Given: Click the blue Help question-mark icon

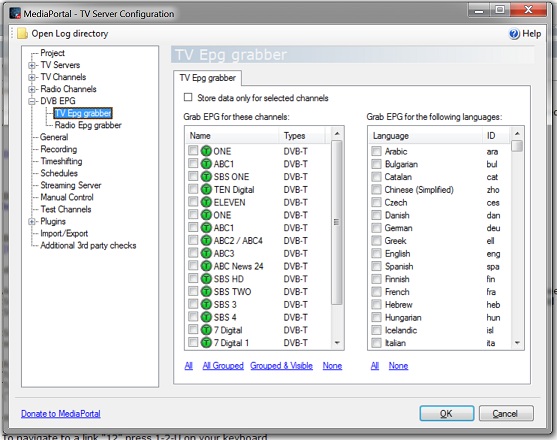Looking at the screenshot, I should [514, 34].
